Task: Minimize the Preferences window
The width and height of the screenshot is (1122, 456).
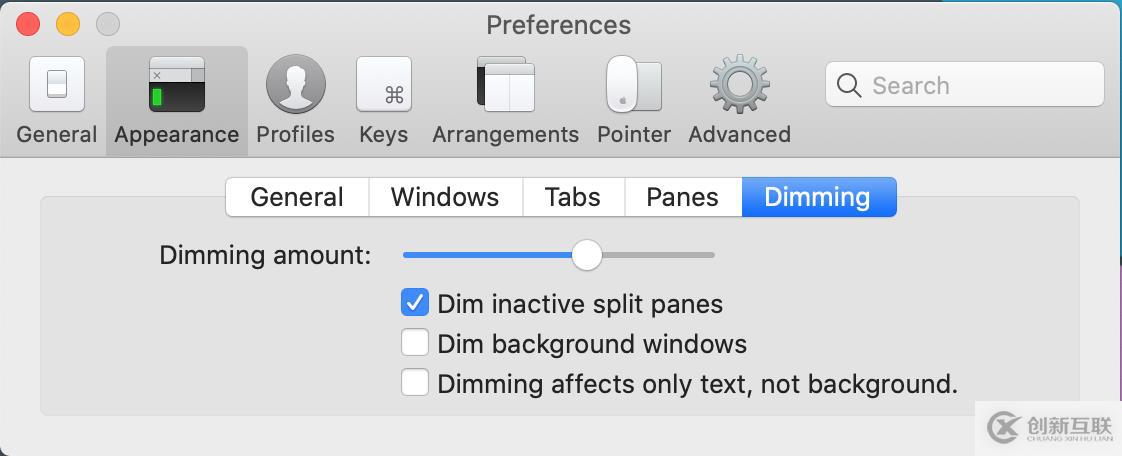Action: click(68, 24)
